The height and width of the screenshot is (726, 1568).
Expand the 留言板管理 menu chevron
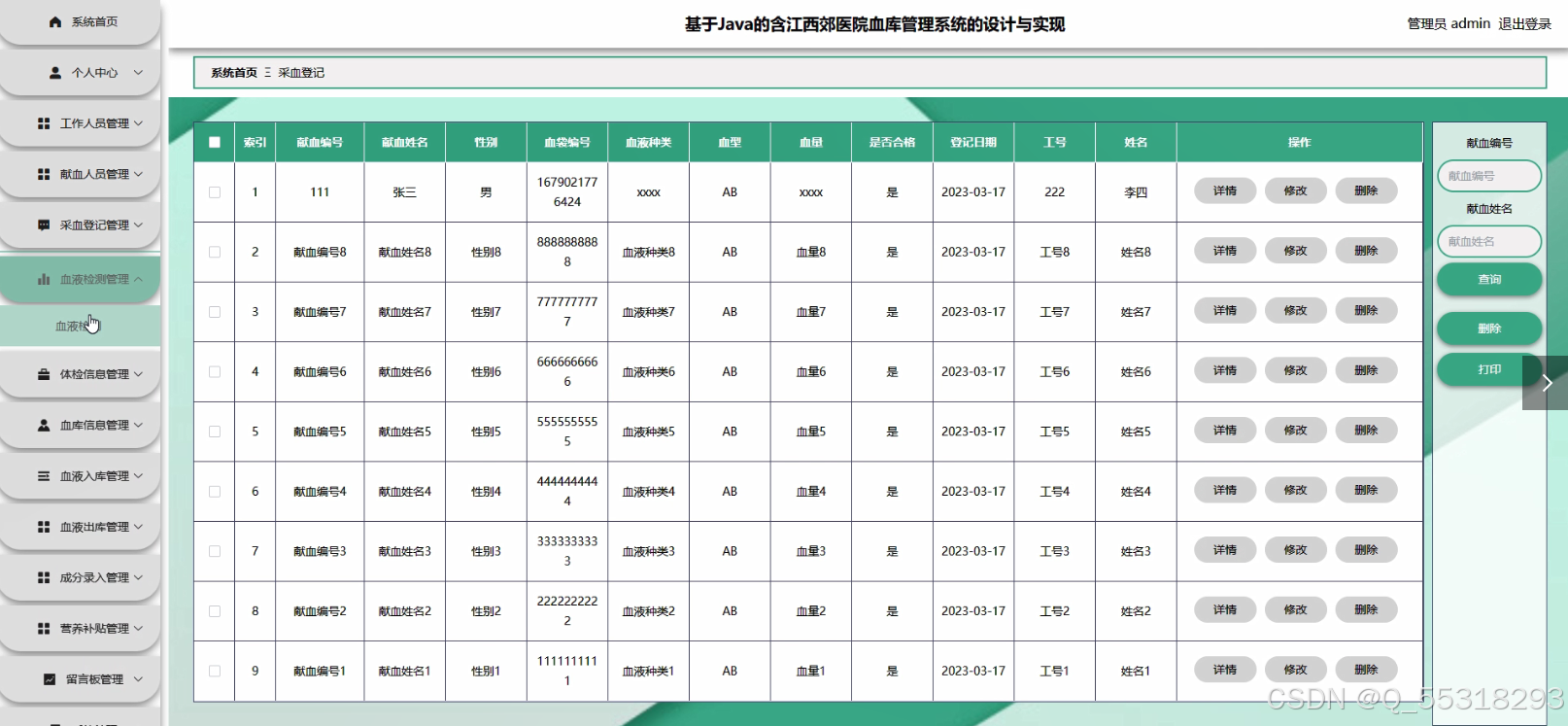click(x=138, y=679)
